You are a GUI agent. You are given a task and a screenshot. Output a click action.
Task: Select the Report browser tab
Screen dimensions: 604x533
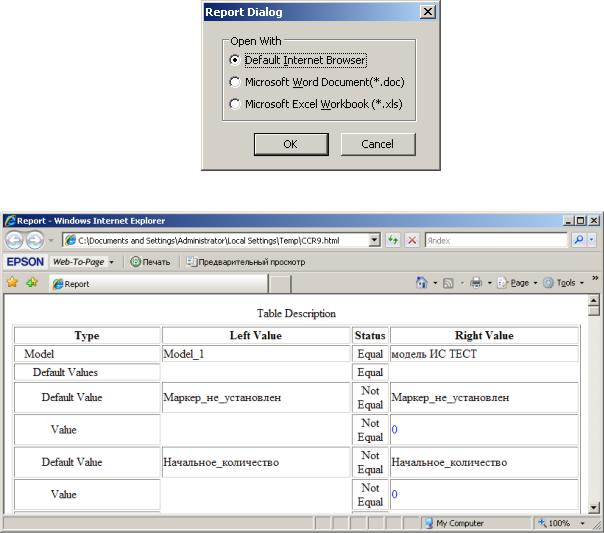click(158, 284)
